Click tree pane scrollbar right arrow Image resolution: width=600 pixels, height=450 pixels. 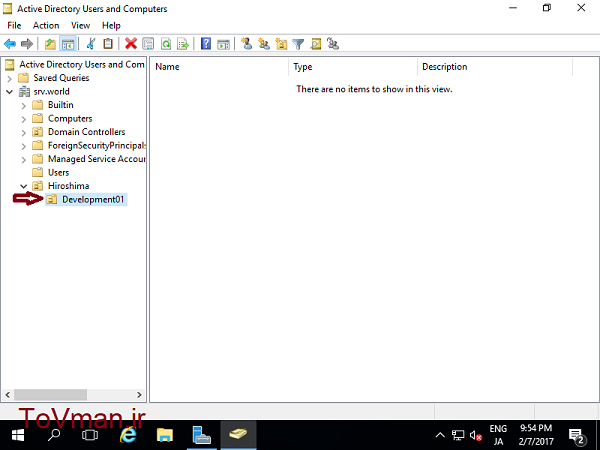click(x=139, y=395)
